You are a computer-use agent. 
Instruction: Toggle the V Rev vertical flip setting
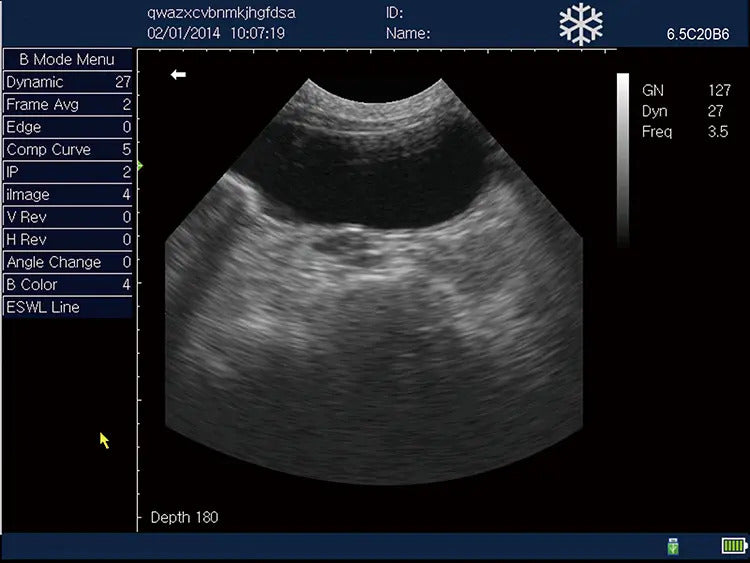(x=68, y=217)
